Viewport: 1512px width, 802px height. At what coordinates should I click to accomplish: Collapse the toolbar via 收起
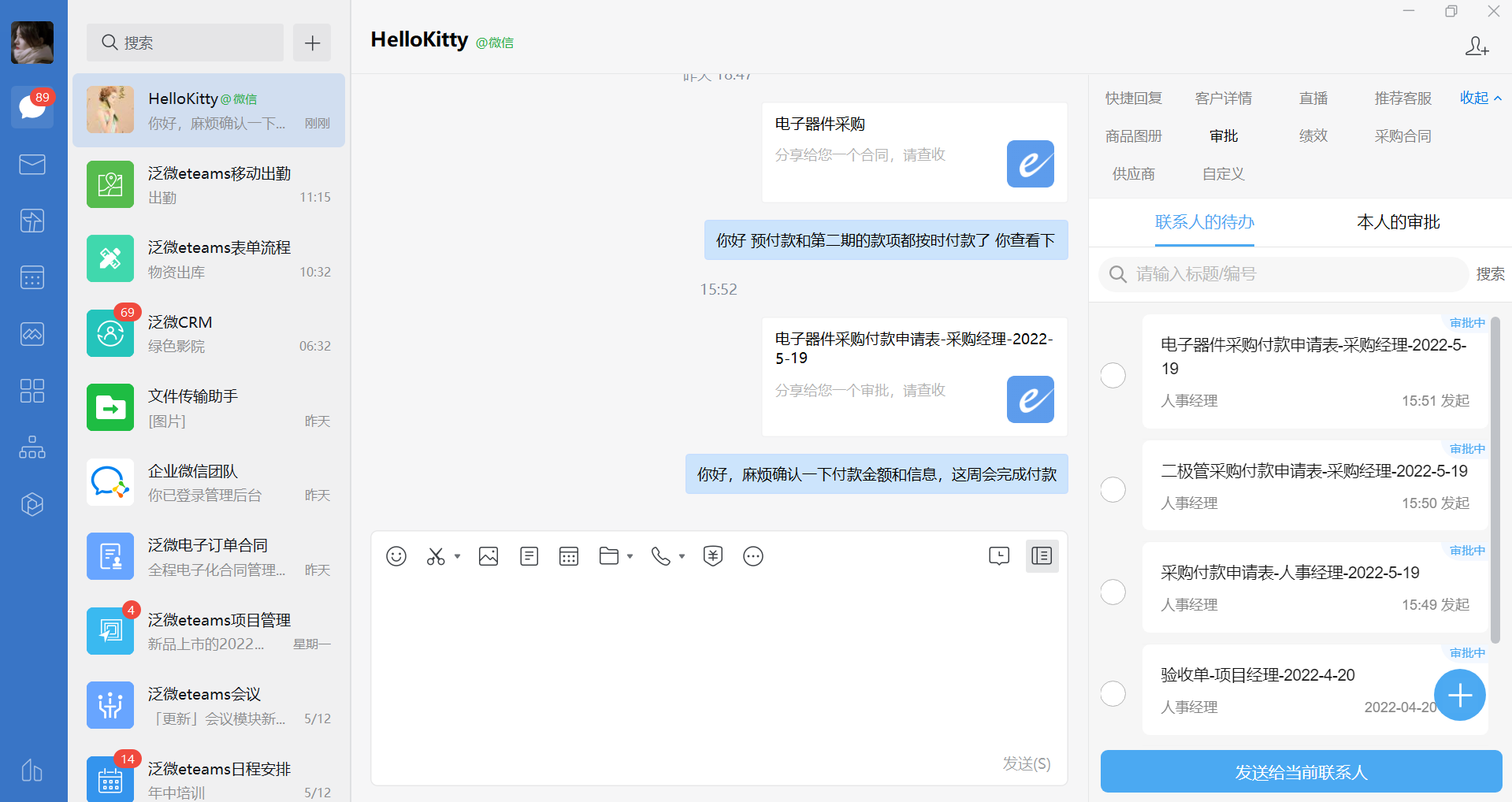coord(1480,98)
